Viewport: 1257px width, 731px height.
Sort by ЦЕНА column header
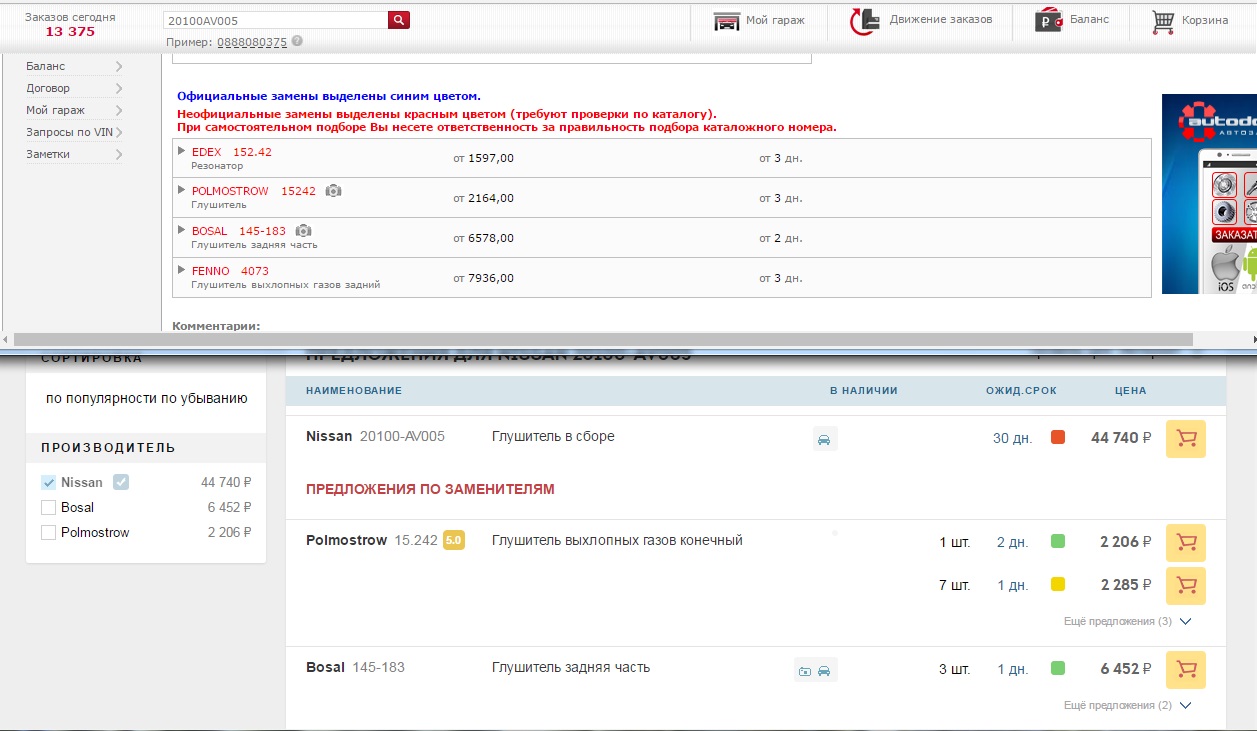[x=1131, y=391]
